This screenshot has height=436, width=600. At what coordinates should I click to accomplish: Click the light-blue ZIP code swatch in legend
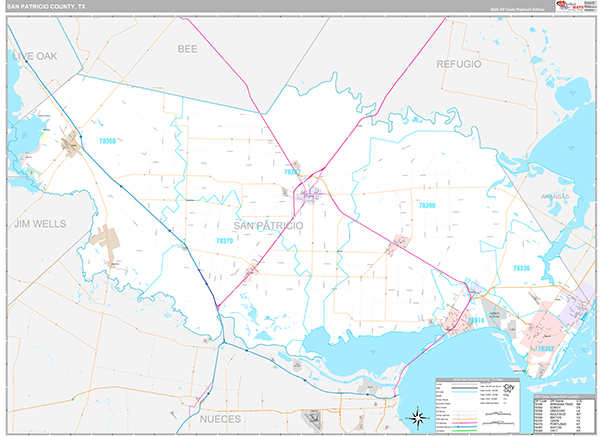pos(465,392)
